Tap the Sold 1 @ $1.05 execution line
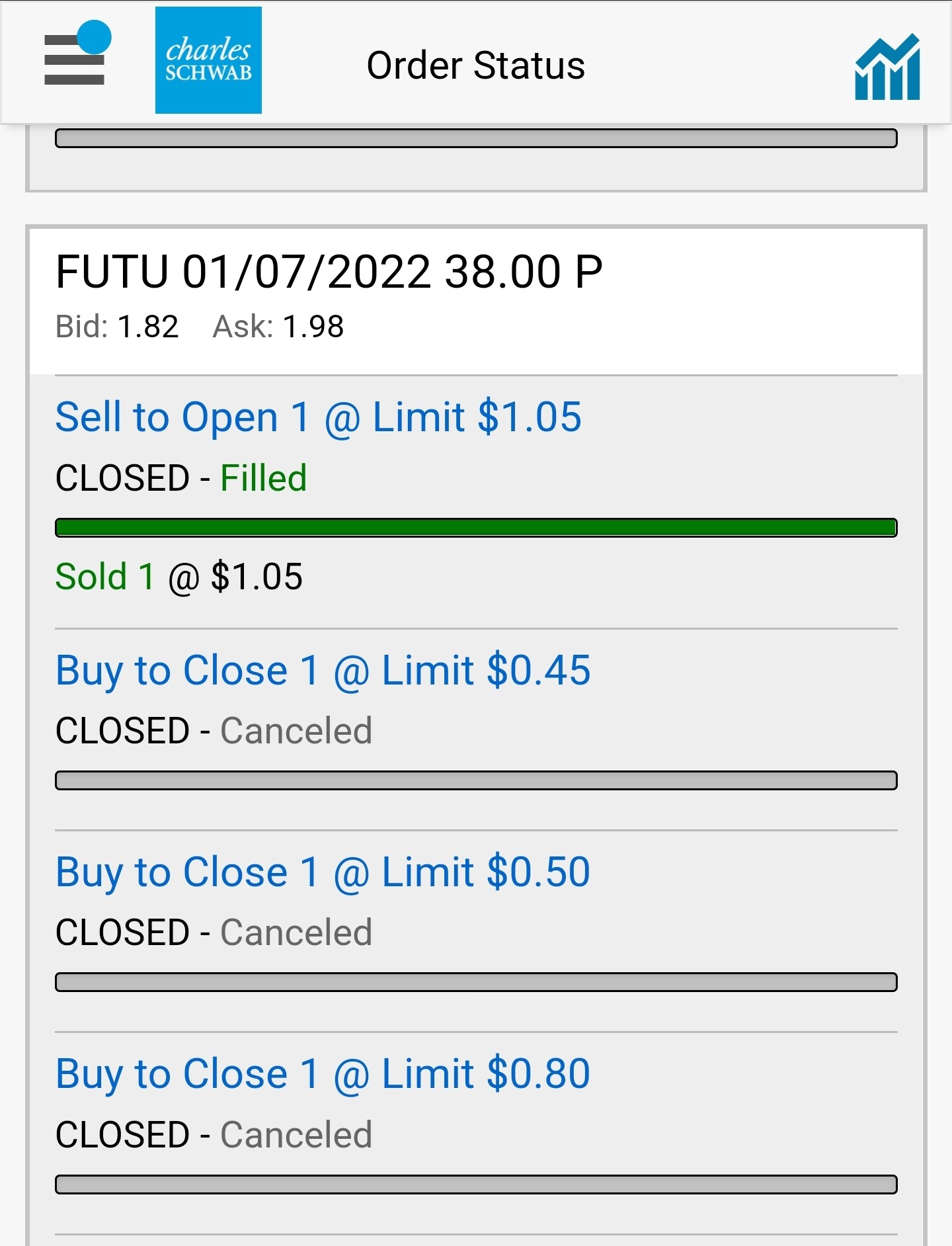Image resolution: width=952 pixels, height=1246 pixels. pyautogui.click(x=178, y=577)
